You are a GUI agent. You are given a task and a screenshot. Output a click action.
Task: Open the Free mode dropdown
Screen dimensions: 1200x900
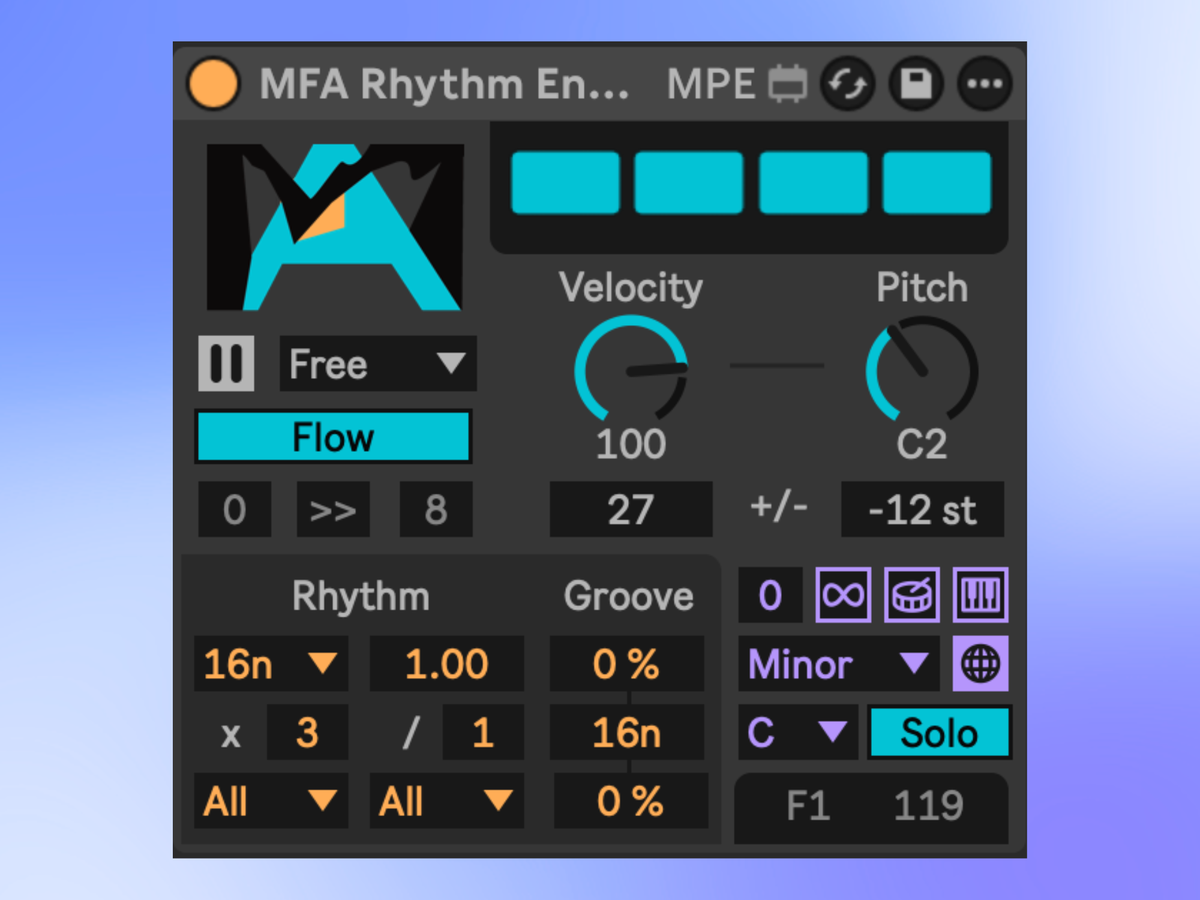(x=378, y=363)
